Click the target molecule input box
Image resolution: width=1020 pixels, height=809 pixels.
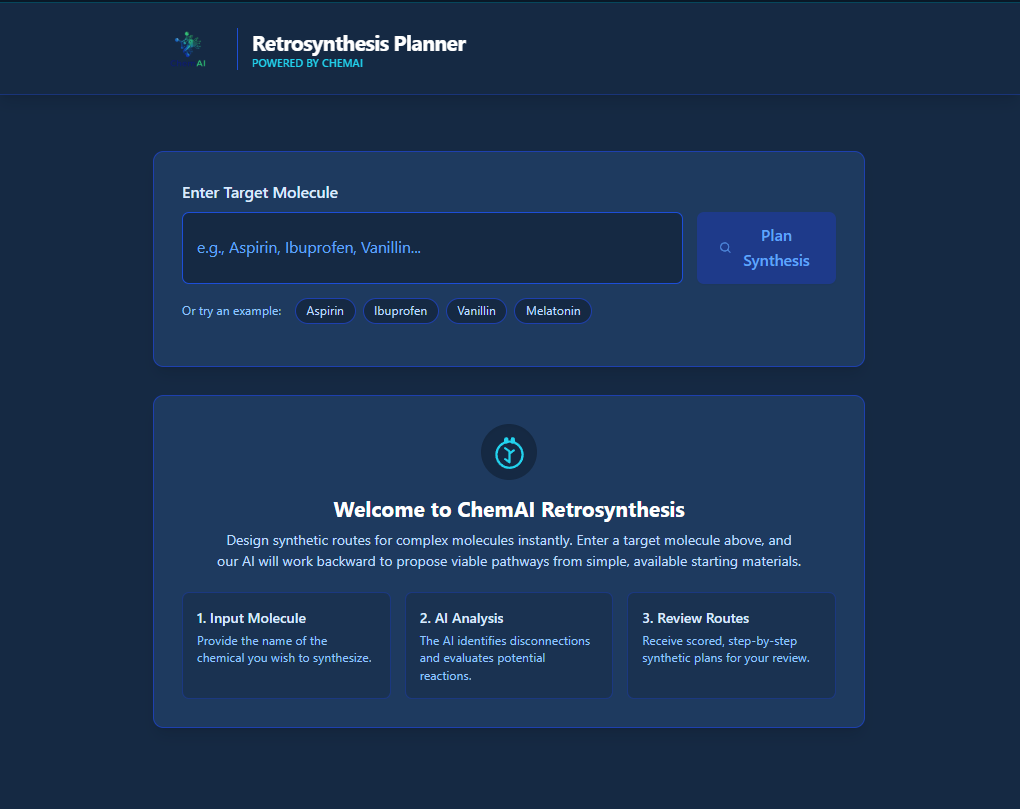click(432, 247)
